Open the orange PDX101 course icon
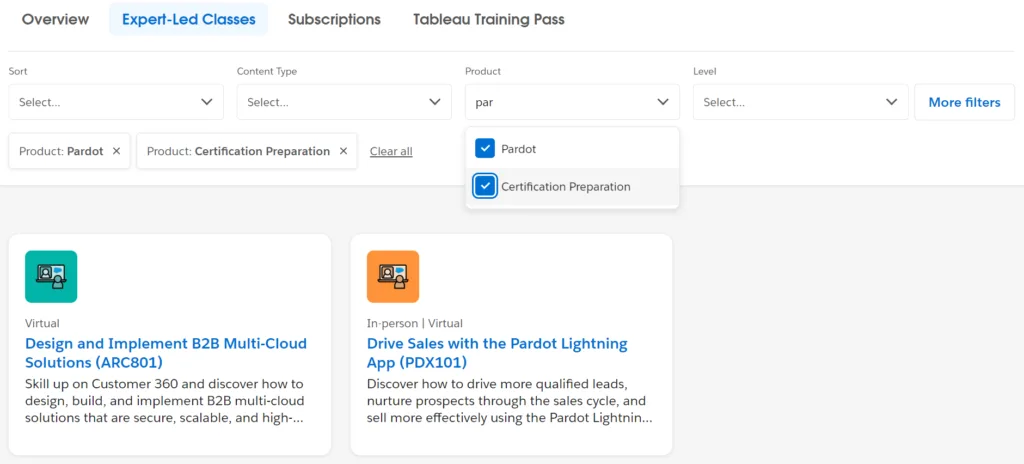The image size is (1024, 464). click(392, 276)
